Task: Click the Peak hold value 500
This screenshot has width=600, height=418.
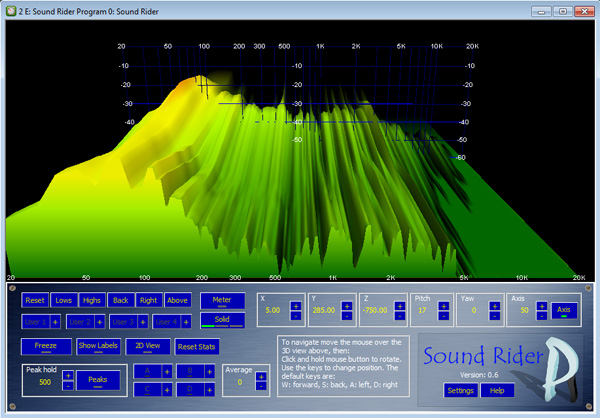Action: tap(45, 382)
